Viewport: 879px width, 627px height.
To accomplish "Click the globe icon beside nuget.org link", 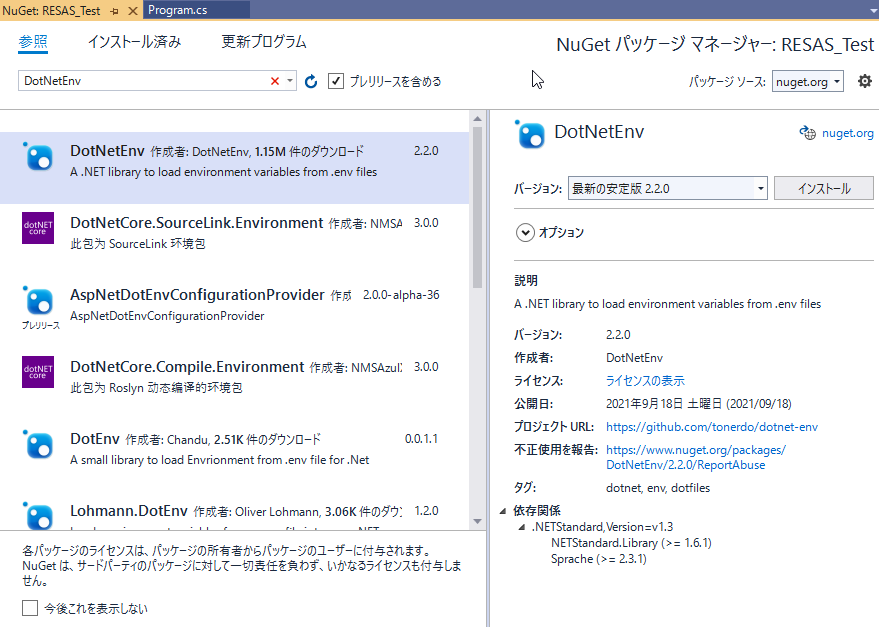I will [807, 133].
